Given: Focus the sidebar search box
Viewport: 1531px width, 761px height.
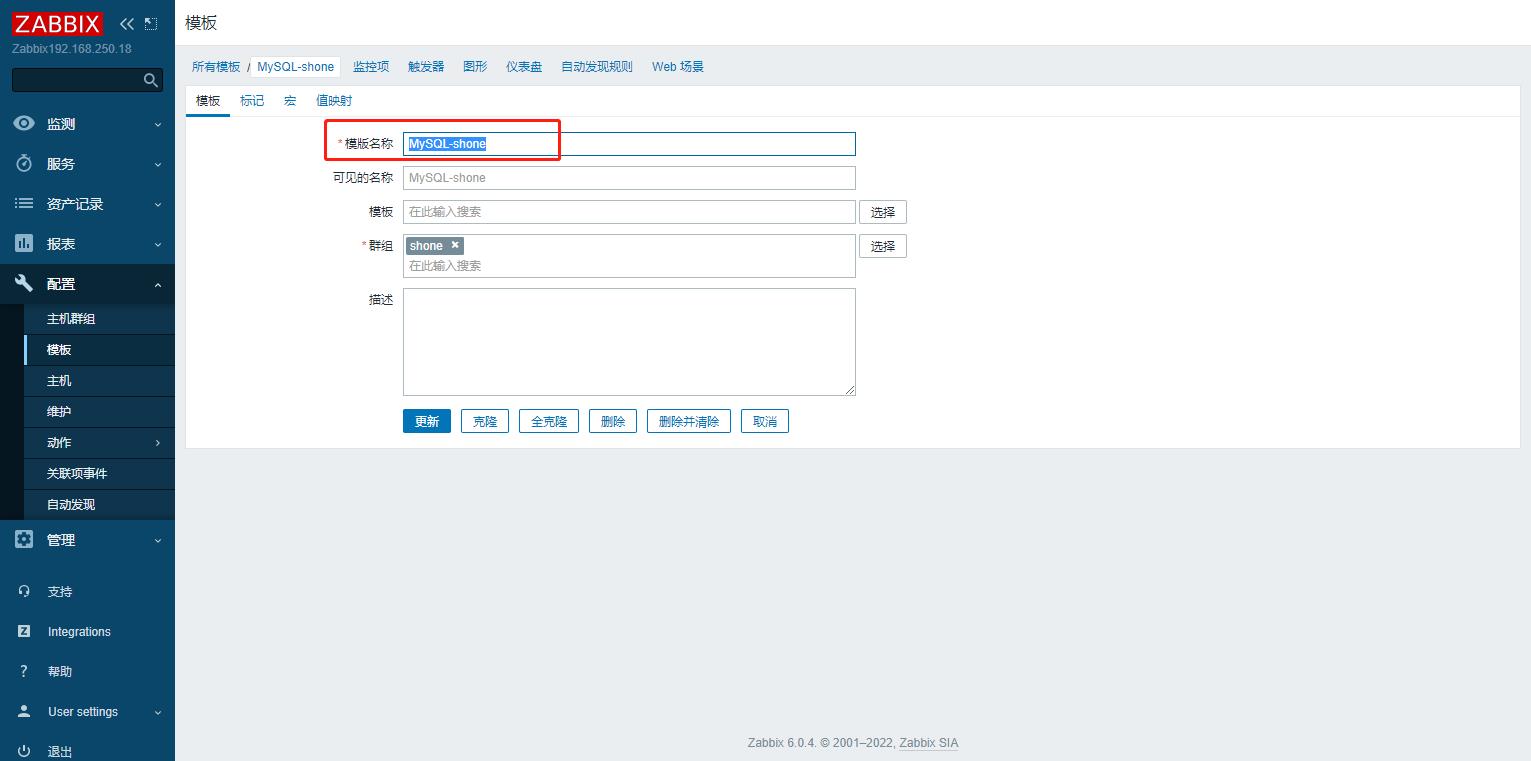Looking at the screenshot, I should pyautogui.click(x=87, y=80).
